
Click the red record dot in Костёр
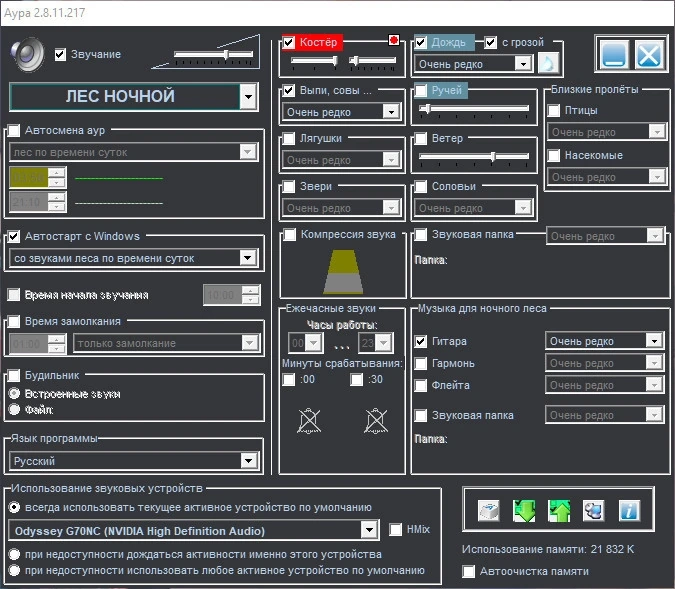[393, 40]
